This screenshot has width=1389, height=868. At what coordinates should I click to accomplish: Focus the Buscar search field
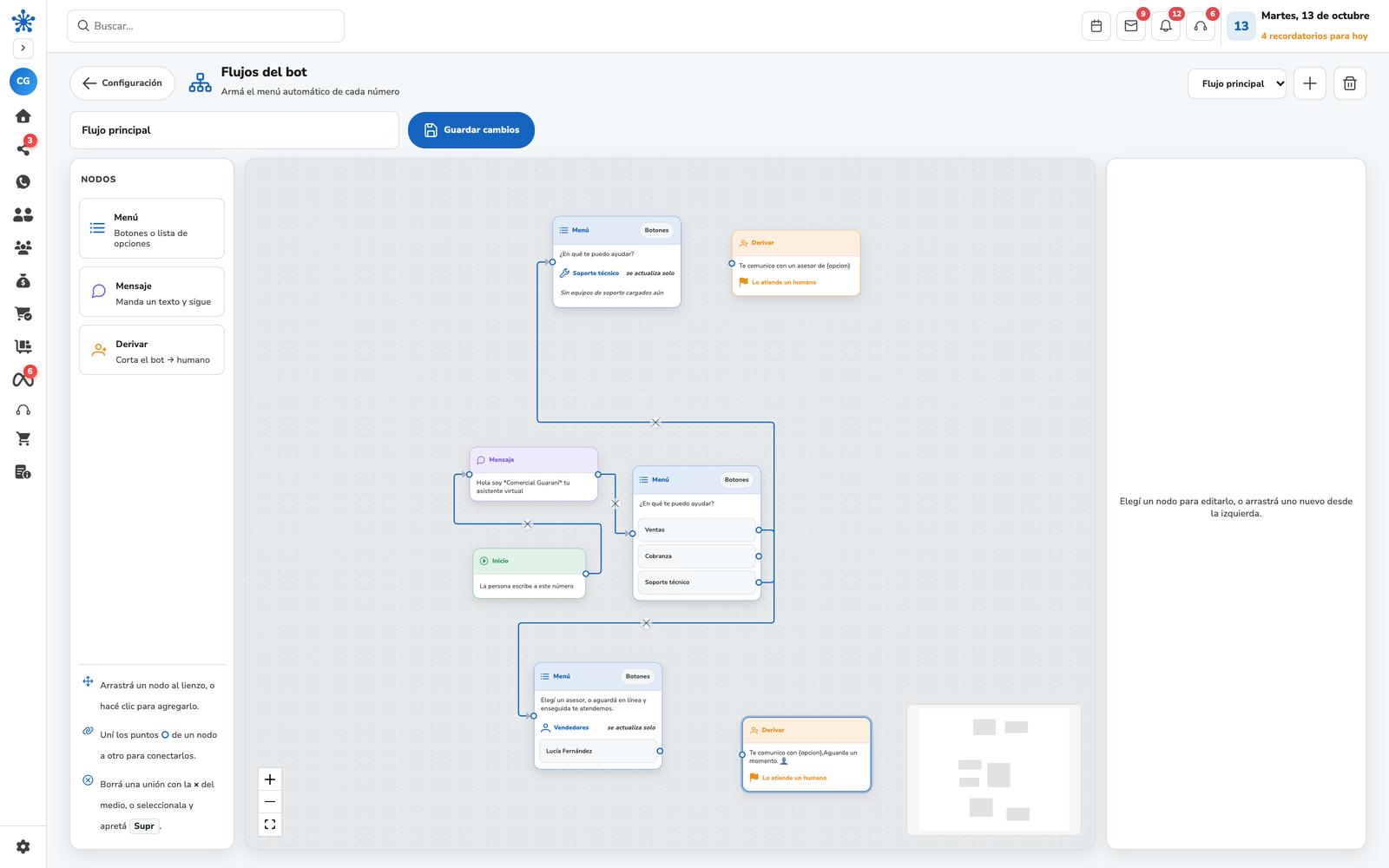pyautogui.click(x=206, y=26)
